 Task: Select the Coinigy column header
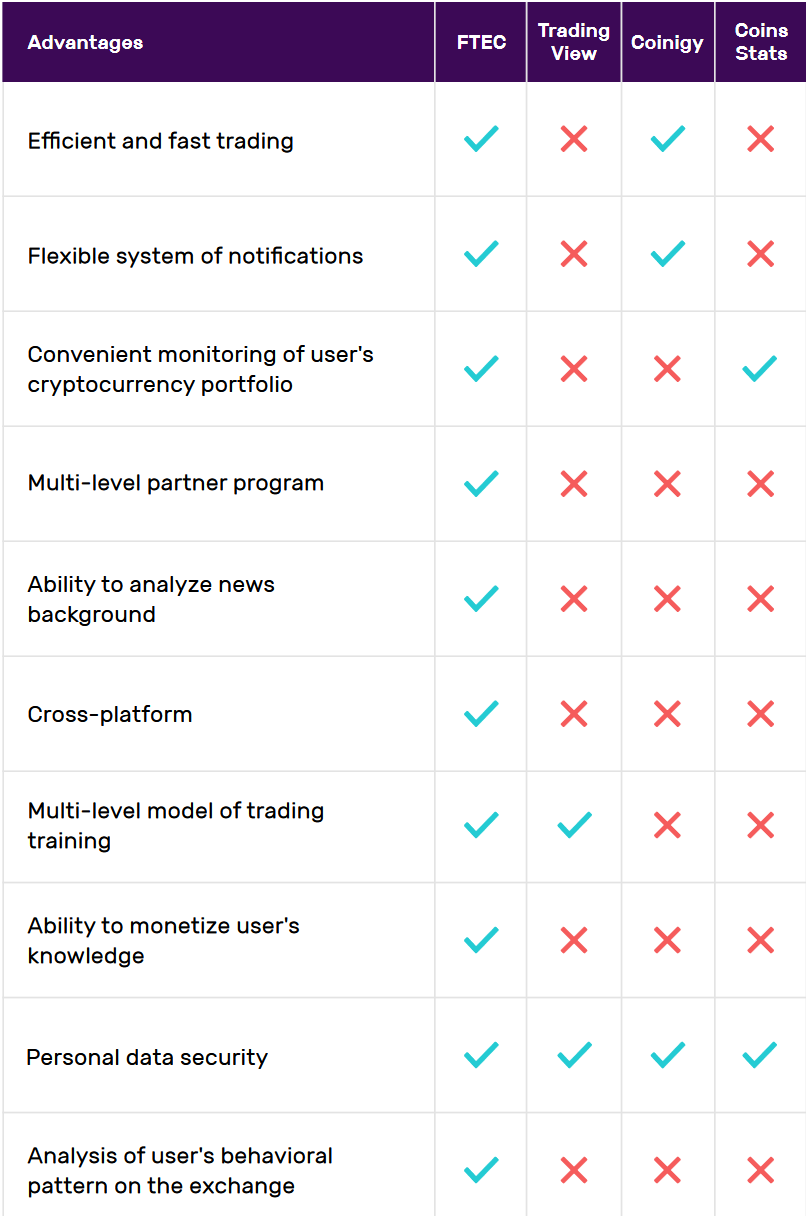[667, 43]
